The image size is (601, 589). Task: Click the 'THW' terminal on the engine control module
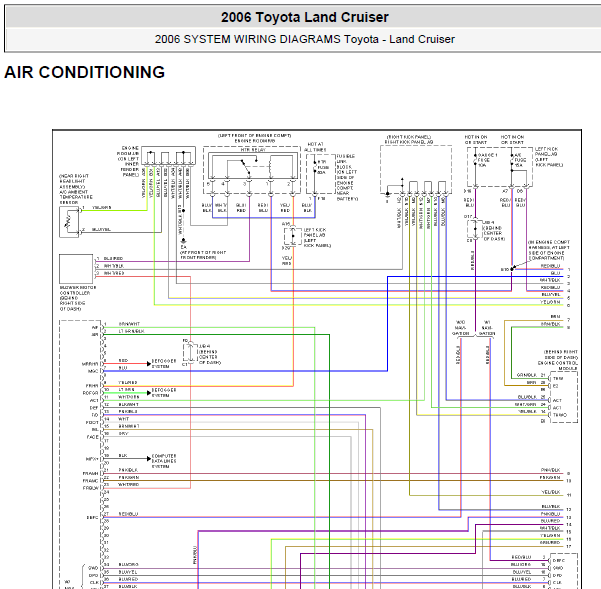click(x=558, y=378)
